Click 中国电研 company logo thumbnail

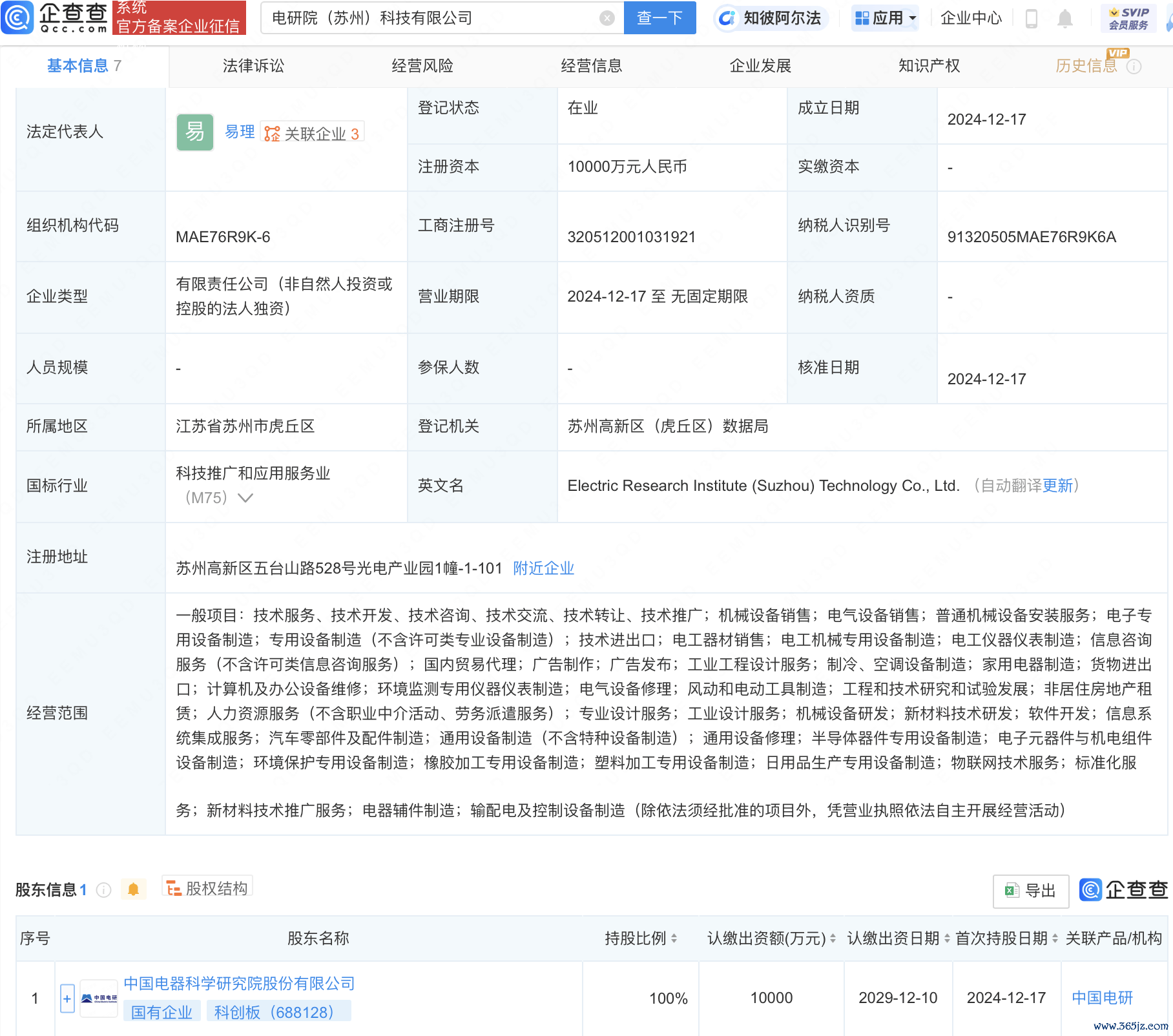pos(99,999)
